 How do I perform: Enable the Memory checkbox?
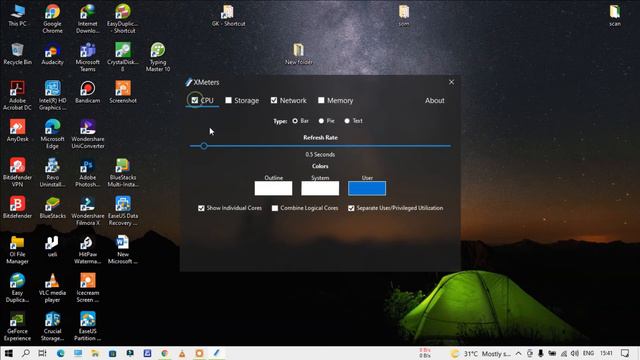click(321, 100)
